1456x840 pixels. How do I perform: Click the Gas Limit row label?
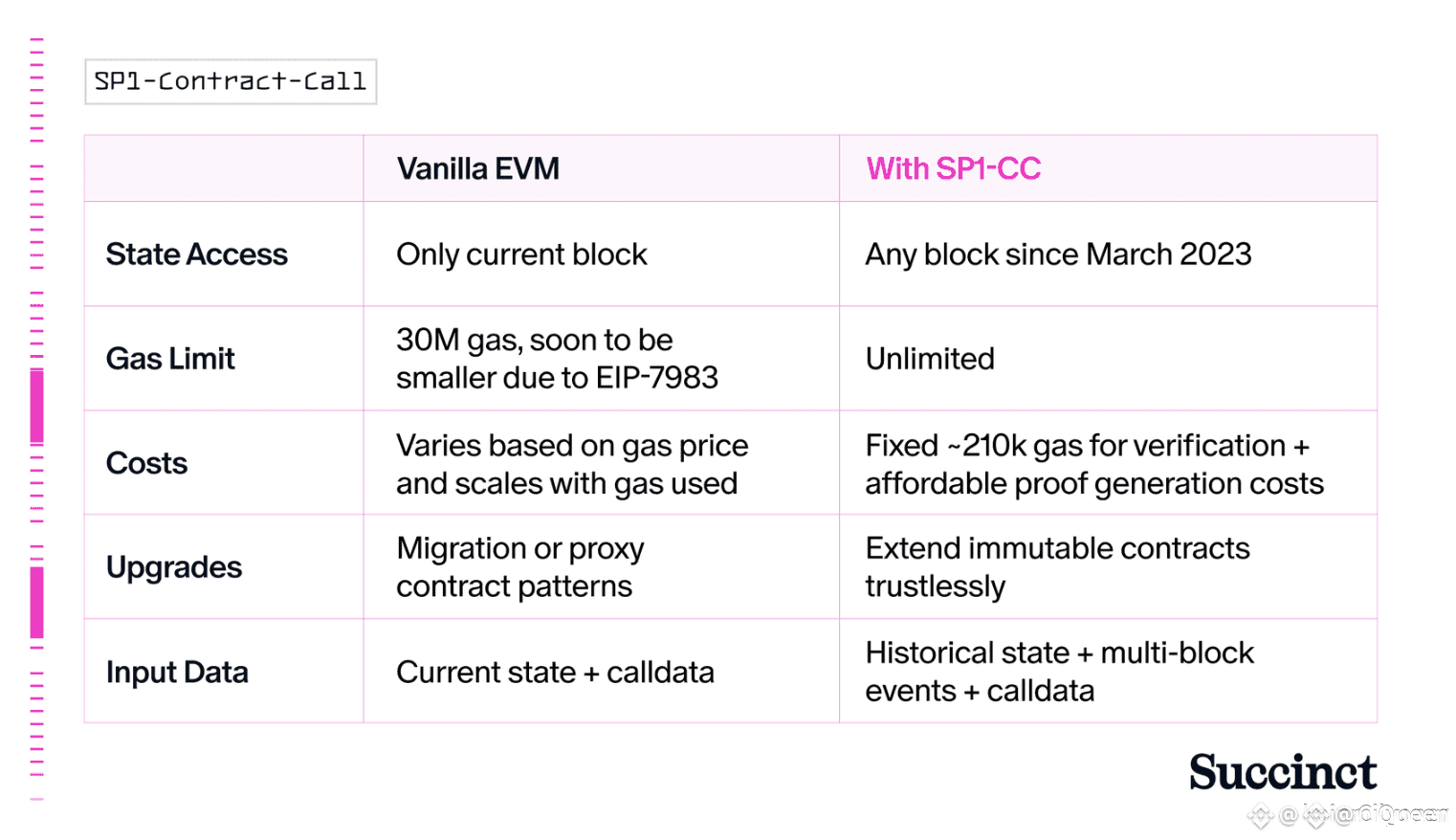coord(170,359)
